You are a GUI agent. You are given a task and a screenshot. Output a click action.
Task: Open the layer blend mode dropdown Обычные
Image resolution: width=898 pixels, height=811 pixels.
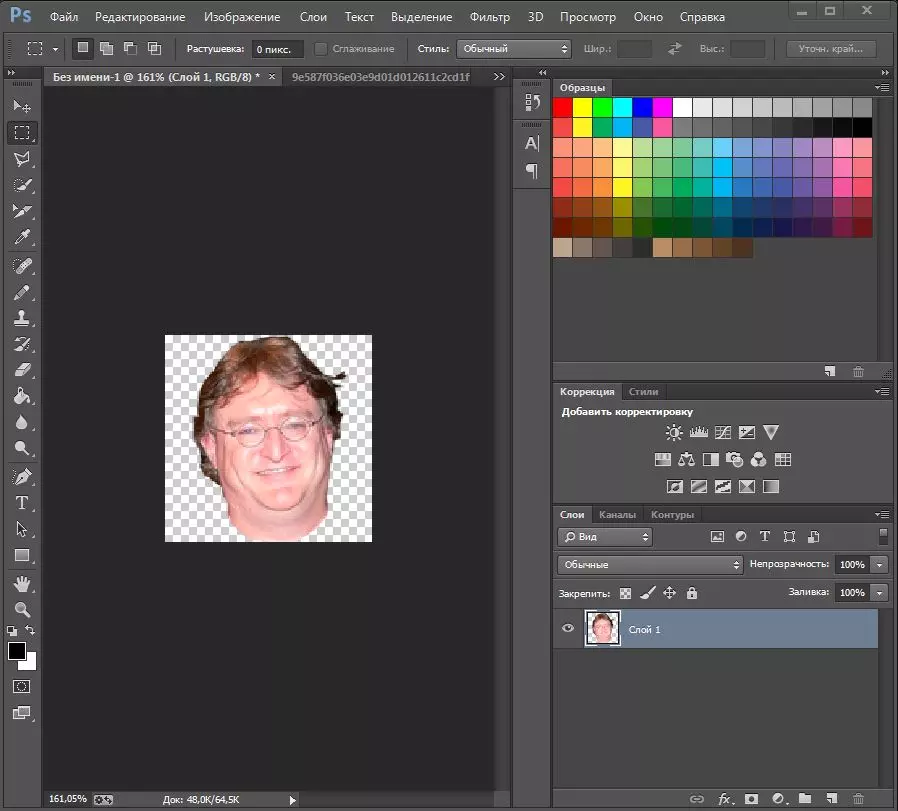click(x=651, y=565)
